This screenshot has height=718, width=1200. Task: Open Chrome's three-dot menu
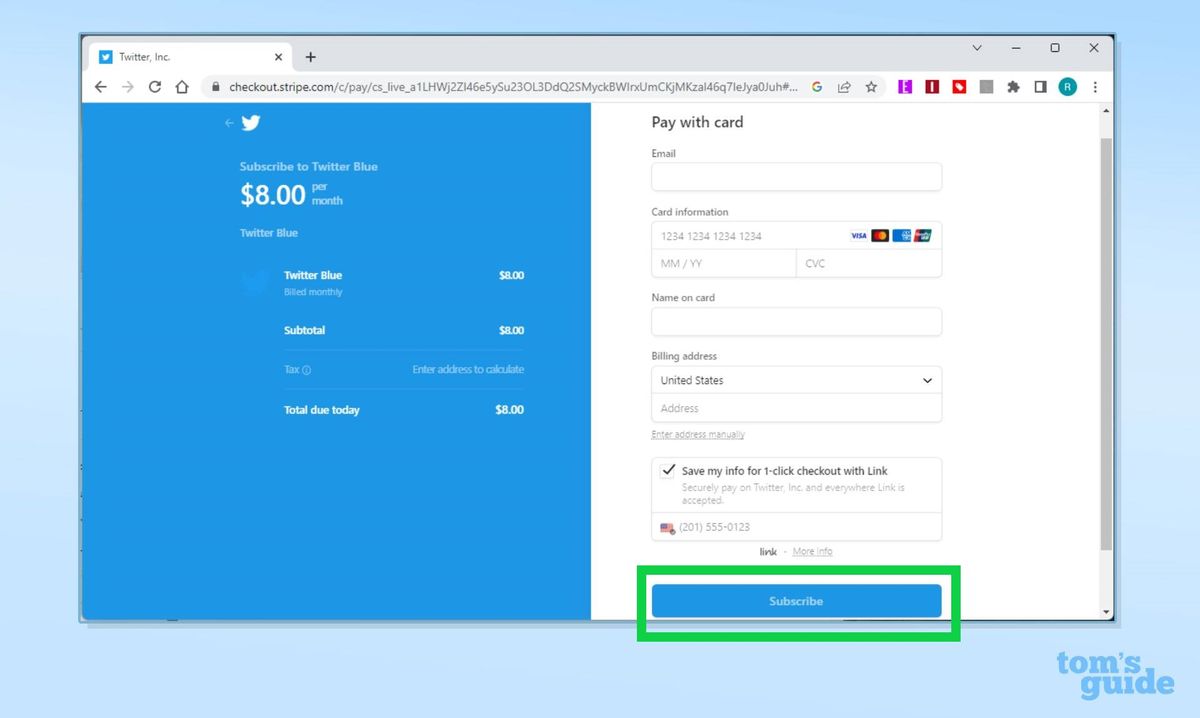(1095, 87)
